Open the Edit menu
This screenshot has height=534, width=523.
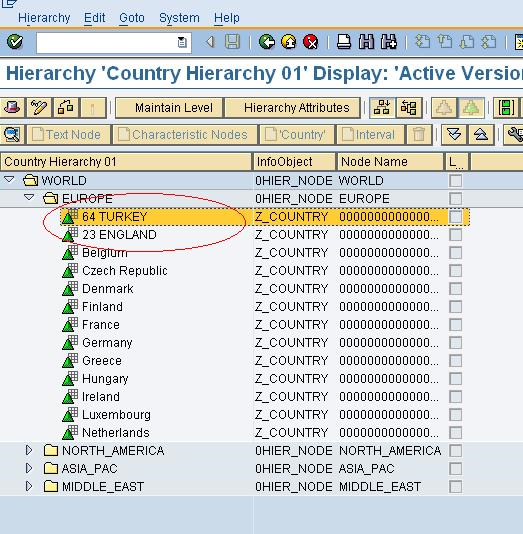[95, 18]
